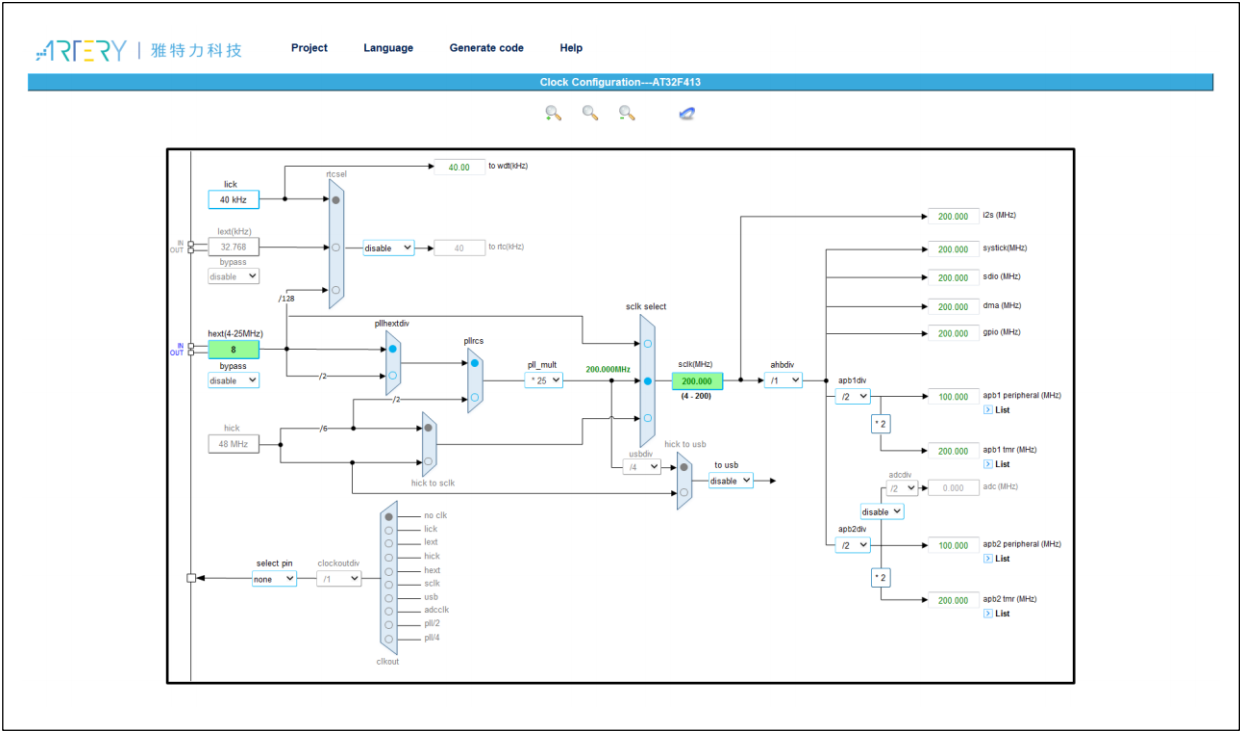The image size is (1243, 733).
Task: Click the zoom in magnifier icon
Action: coord(553,113)
